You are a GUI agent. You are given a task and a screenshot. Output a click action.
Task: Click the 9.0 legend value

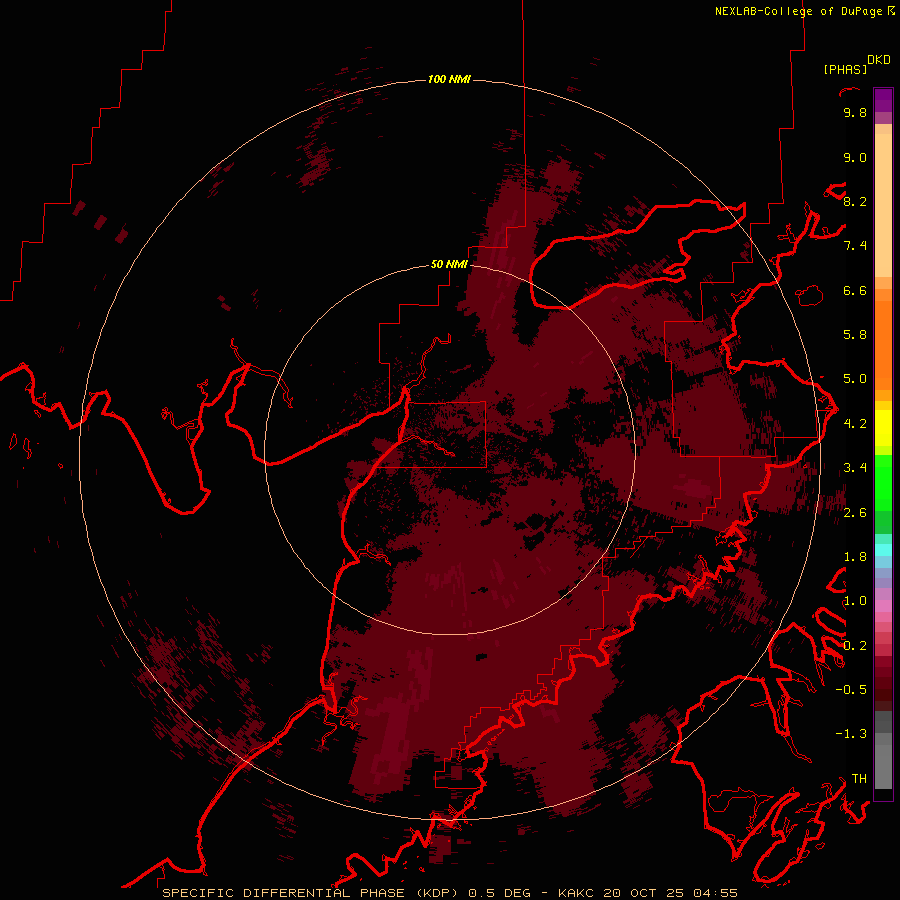(x=855, y=157)
